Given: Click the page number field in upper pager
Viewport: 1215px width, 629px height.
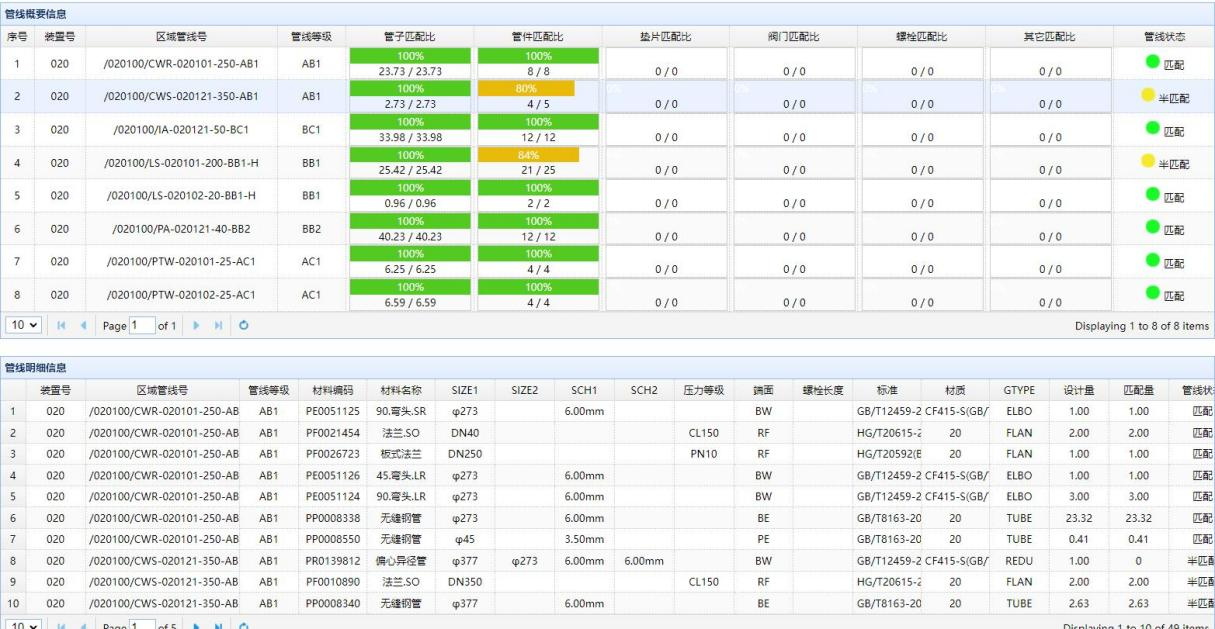Looking at the screenshot, I should [142, 326].
